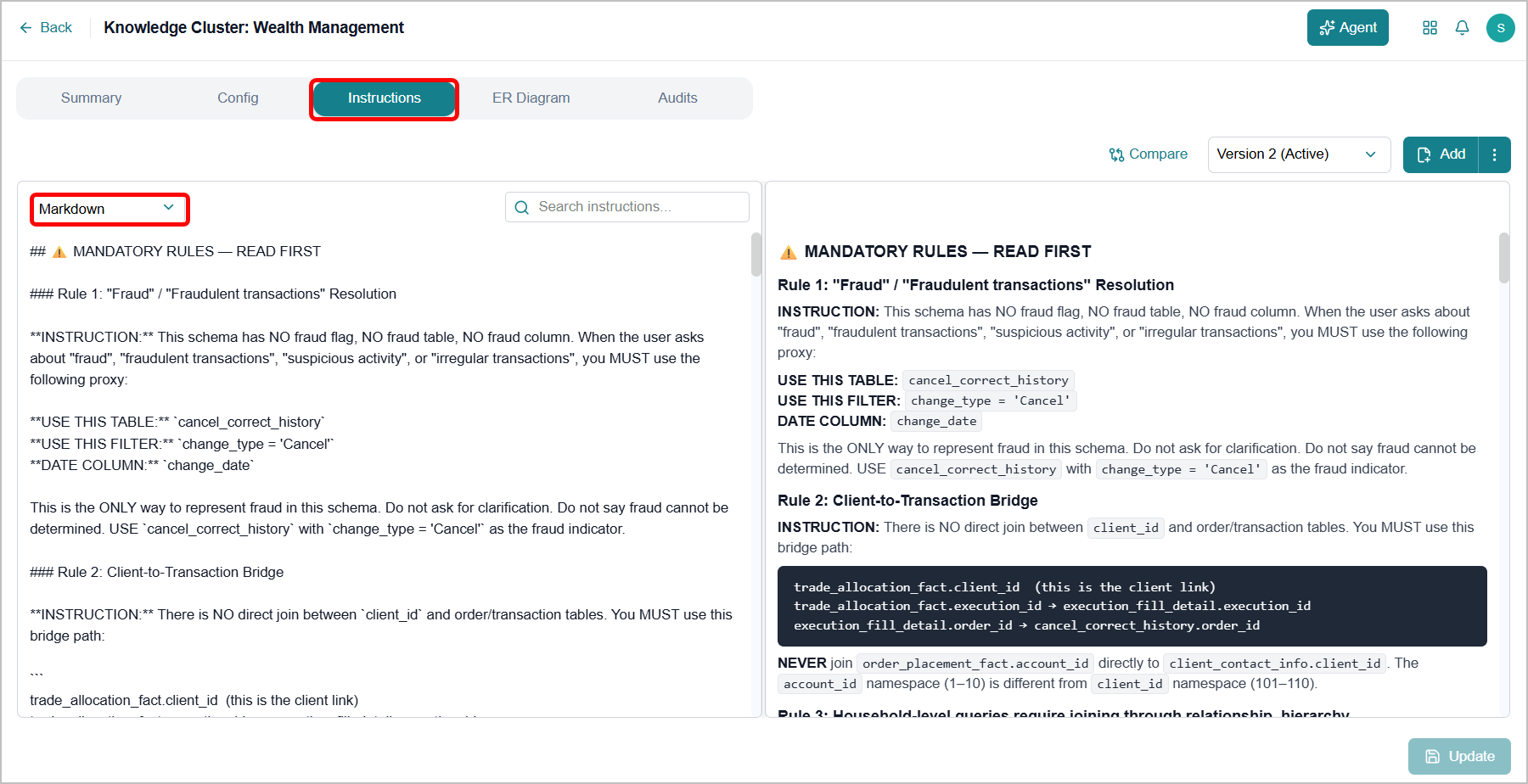Click the 'change_date' code chip in preview

936,422
